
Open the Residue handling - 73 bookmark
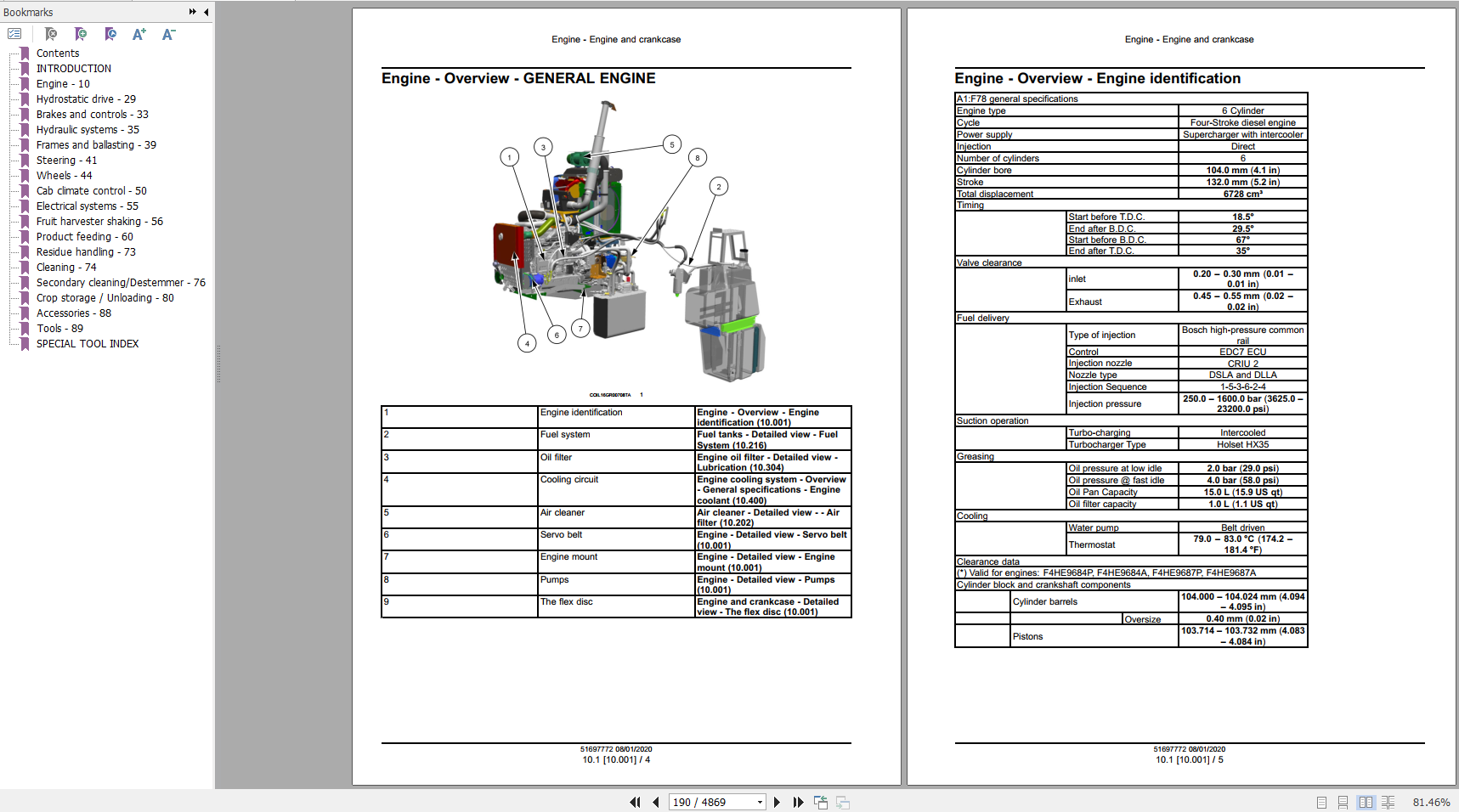tap(86, 251)
